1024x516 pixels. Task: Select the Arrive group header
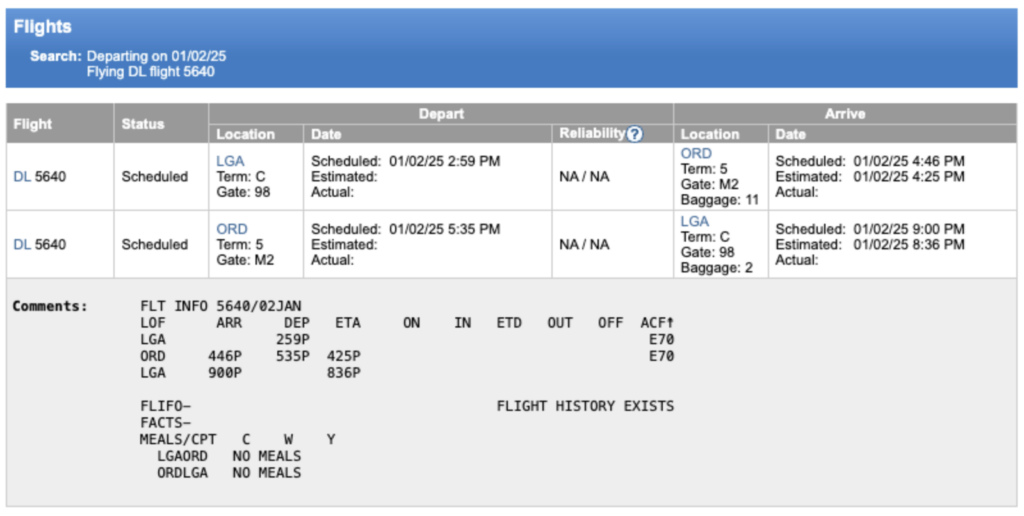(x=844, y=114)
